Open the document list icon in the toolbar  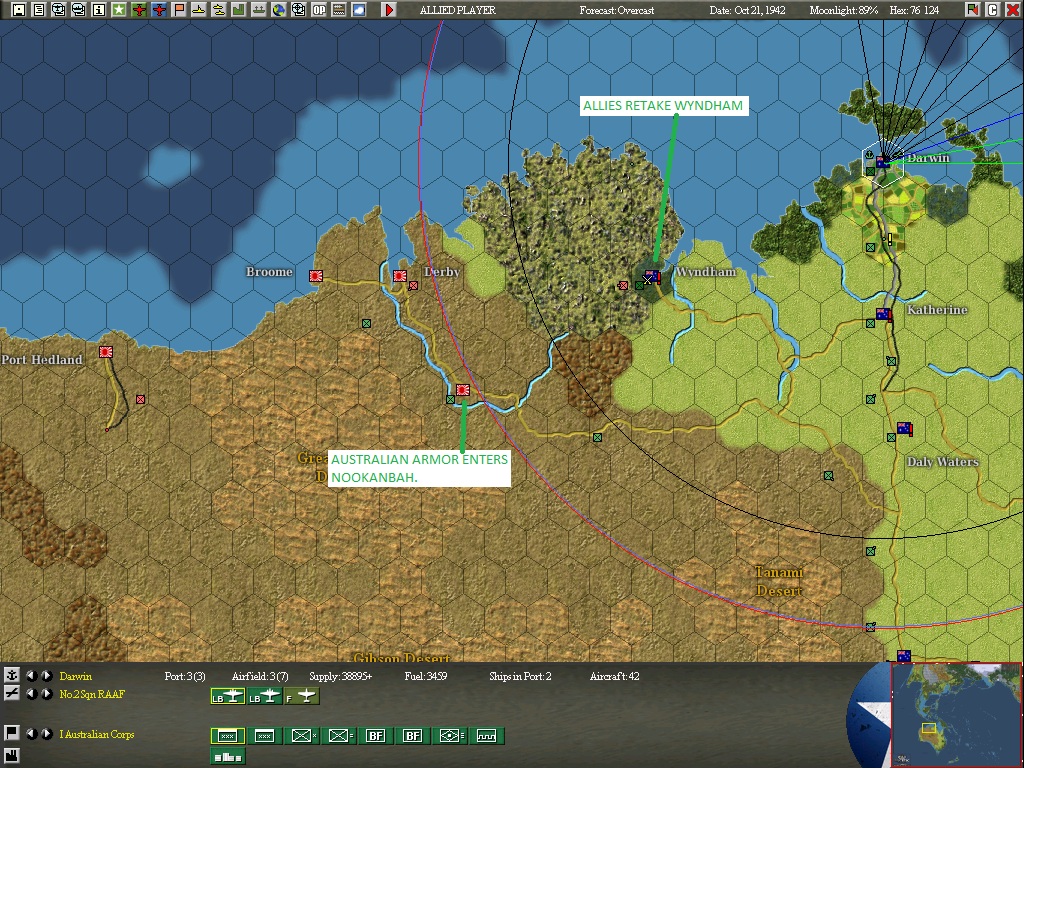point(39,9)
